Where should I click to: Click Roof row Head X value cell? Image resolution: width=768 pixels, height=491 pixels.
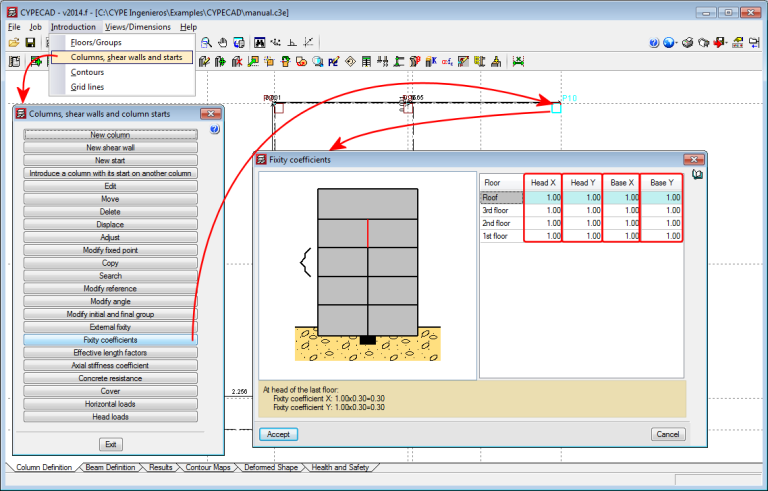[543, 197]
